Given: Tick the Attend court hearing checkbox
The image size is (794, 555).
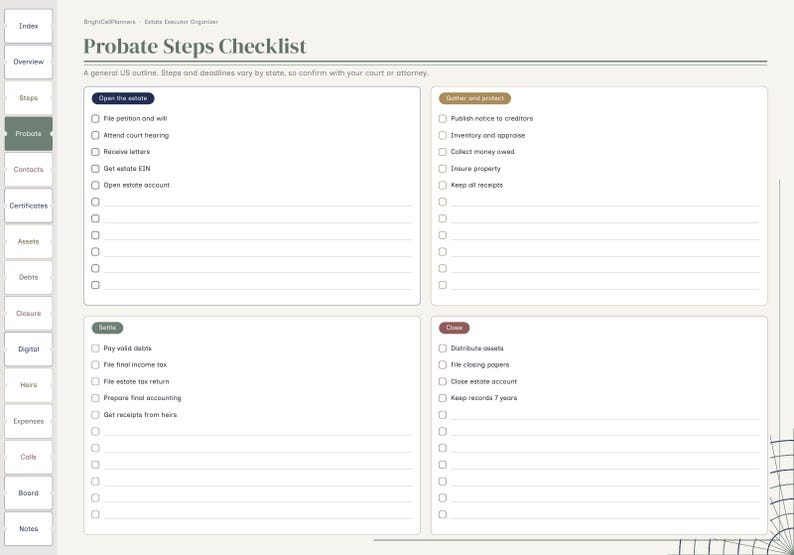Looking at the screenshot, I should point(95,135).
